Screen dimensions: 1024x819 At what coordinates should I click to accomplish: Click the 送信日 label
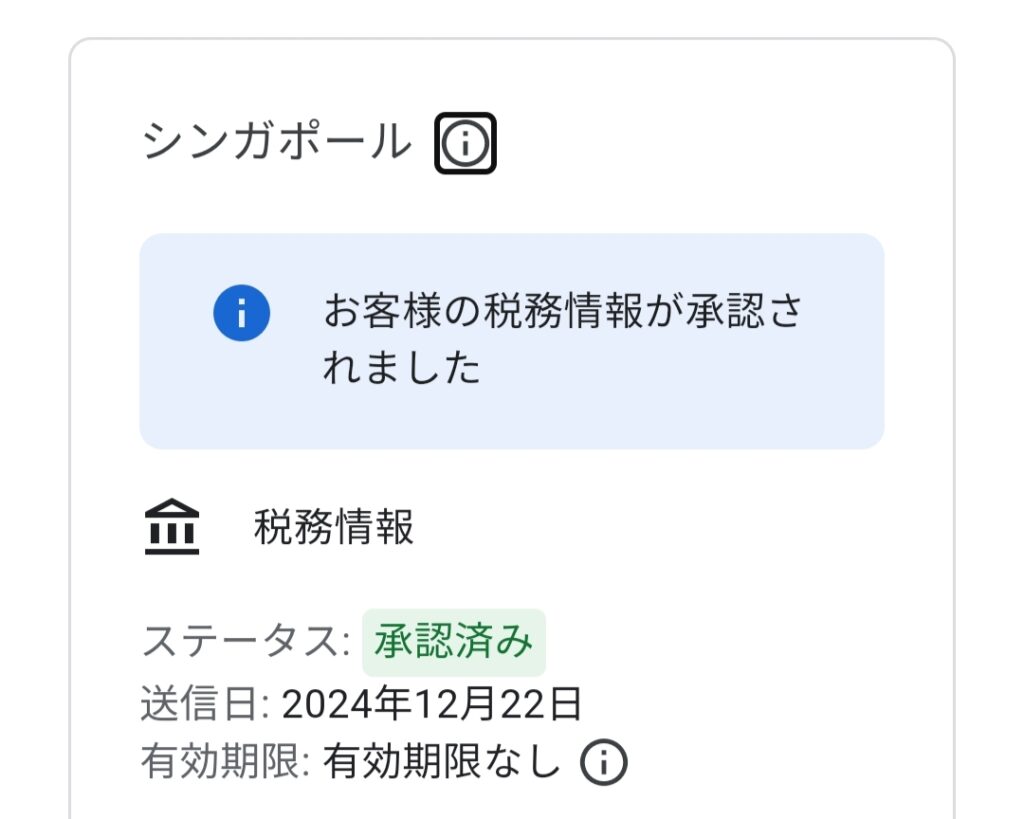(x=205, y=704)
